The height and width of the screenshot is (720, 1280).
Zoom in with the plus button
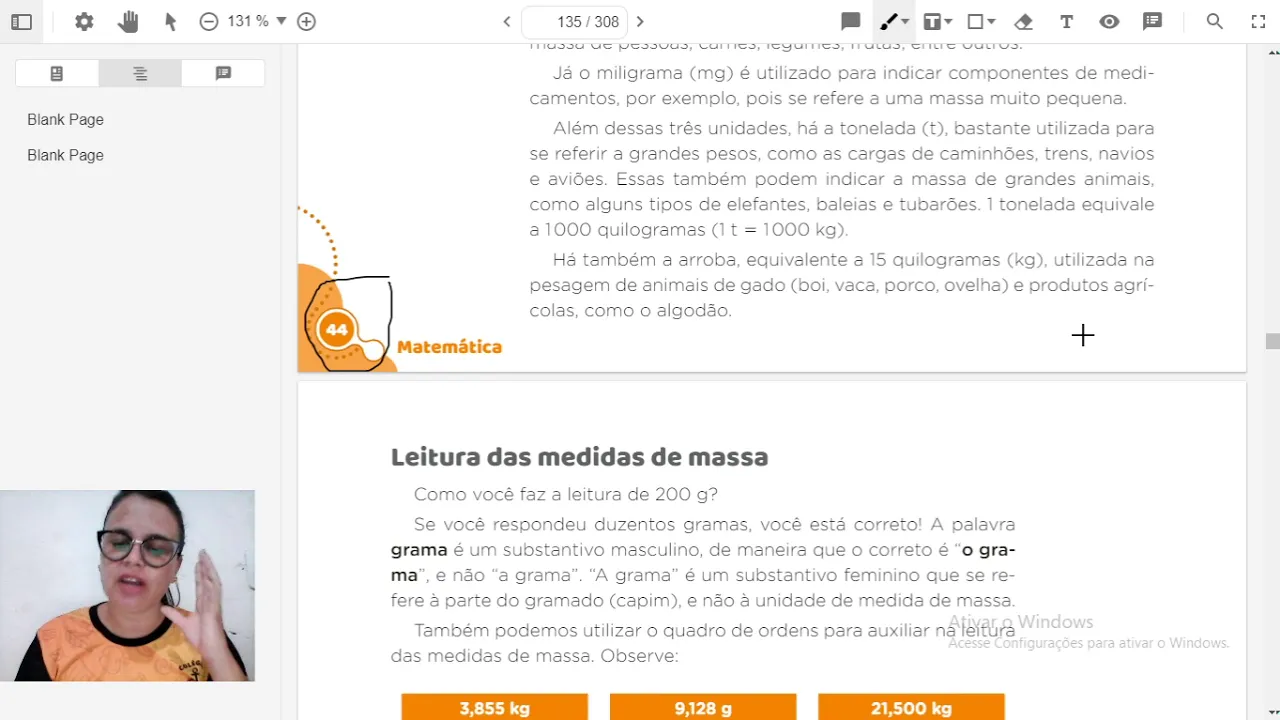tap(307, 21)
